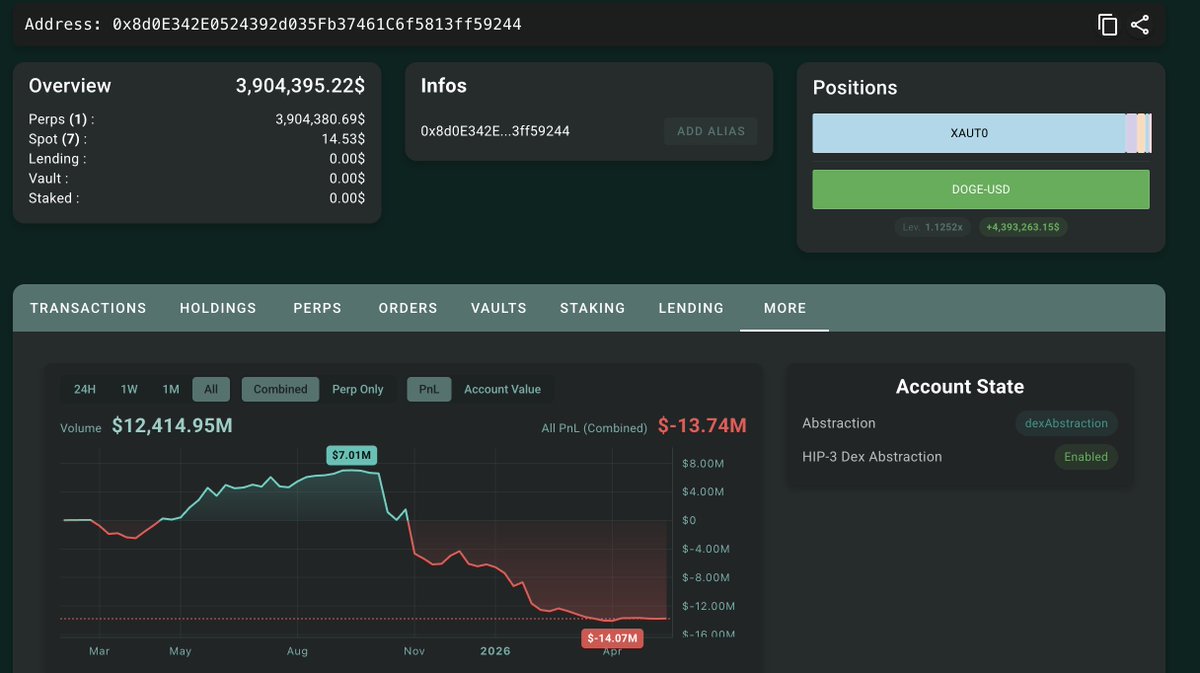Click the shortened address in Infos

click(495, 131)
